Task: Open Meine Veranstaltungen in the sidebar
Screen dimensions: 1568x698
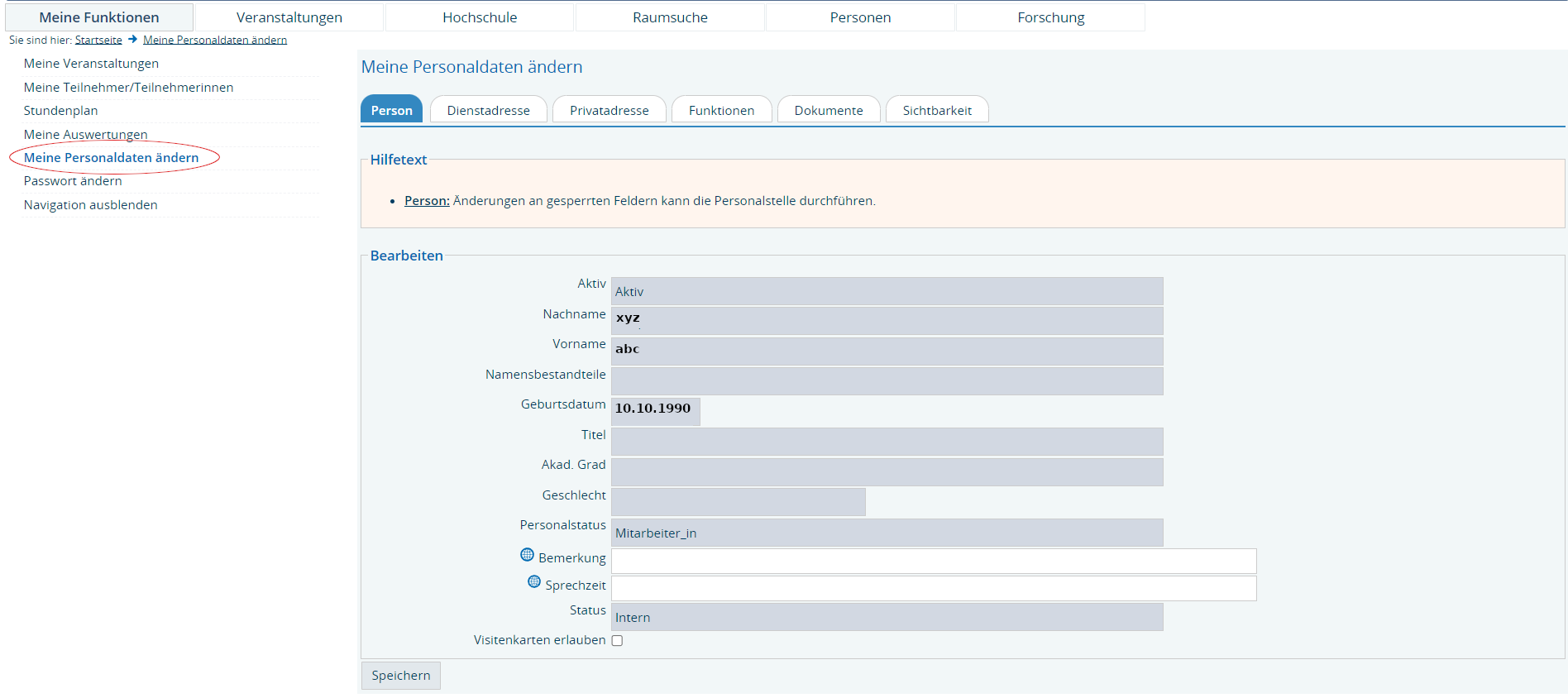Action: click(x=91, y=64)
